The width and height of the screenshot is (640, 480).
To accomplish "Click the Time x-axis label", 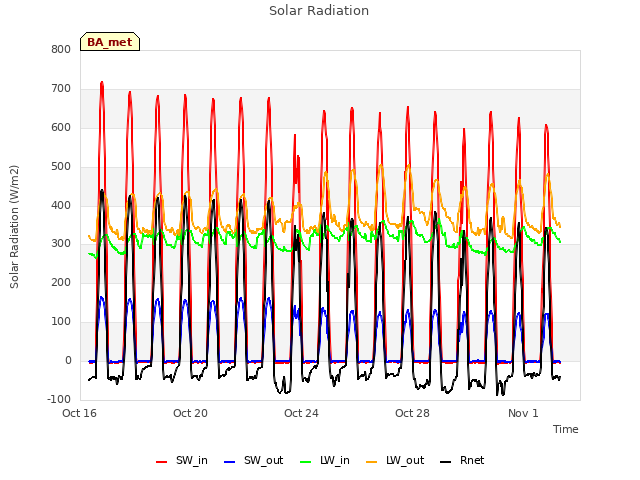I will [566, 429].
